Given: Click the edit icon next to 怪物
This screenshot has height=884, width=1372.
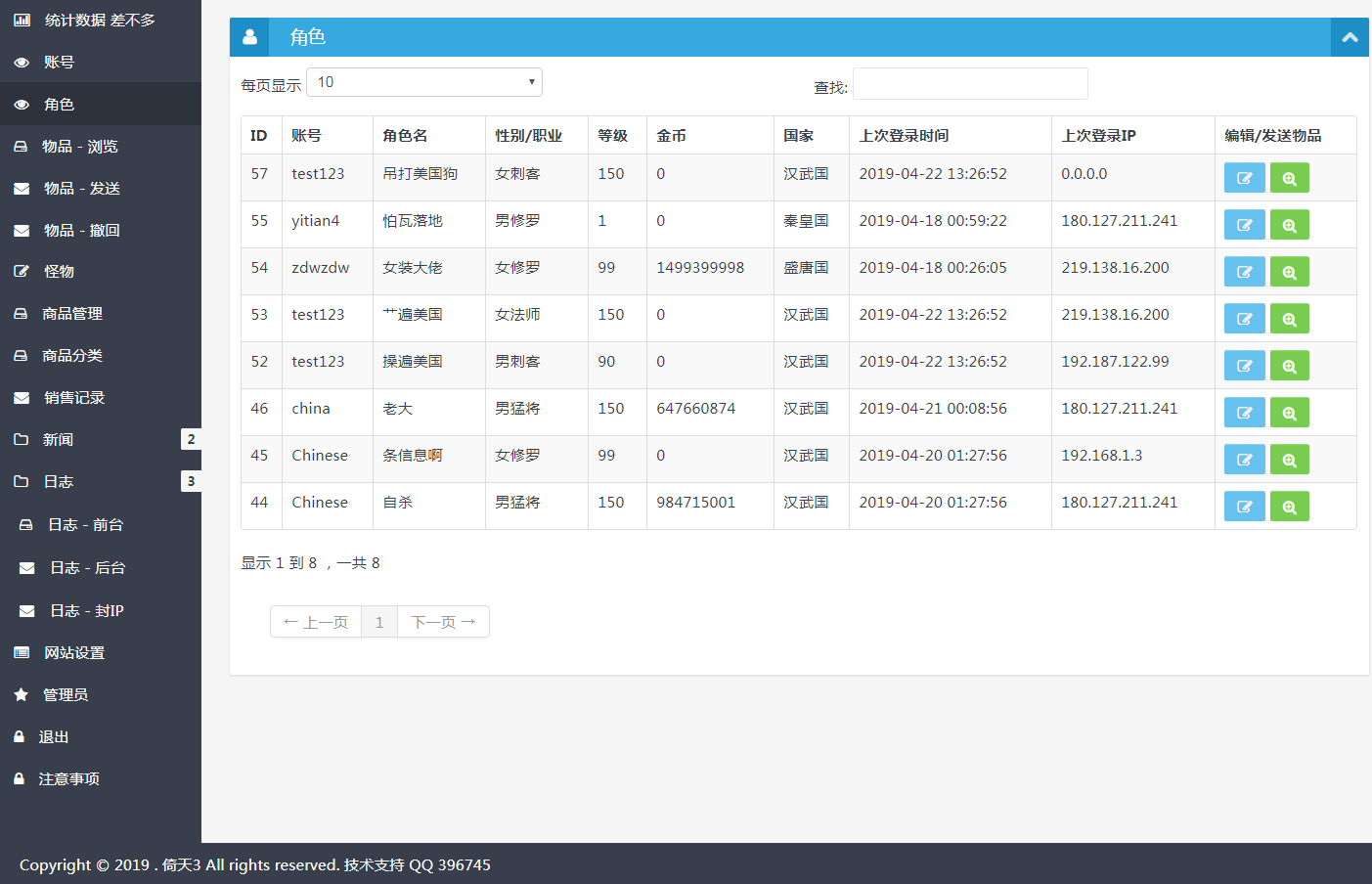Looking at the screenshot, I should 22,272.
